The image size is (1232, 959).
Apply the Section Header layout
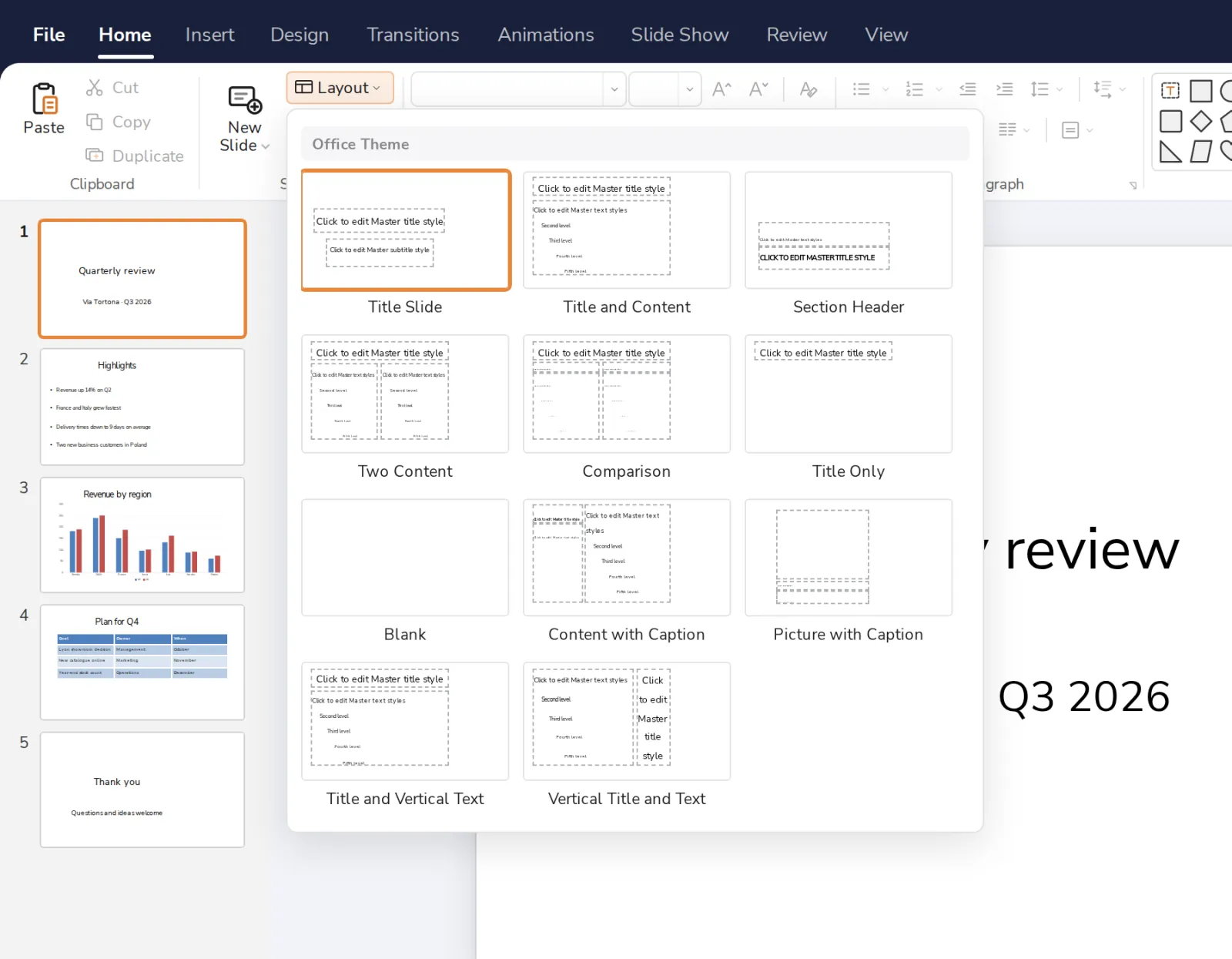[849, 230]
